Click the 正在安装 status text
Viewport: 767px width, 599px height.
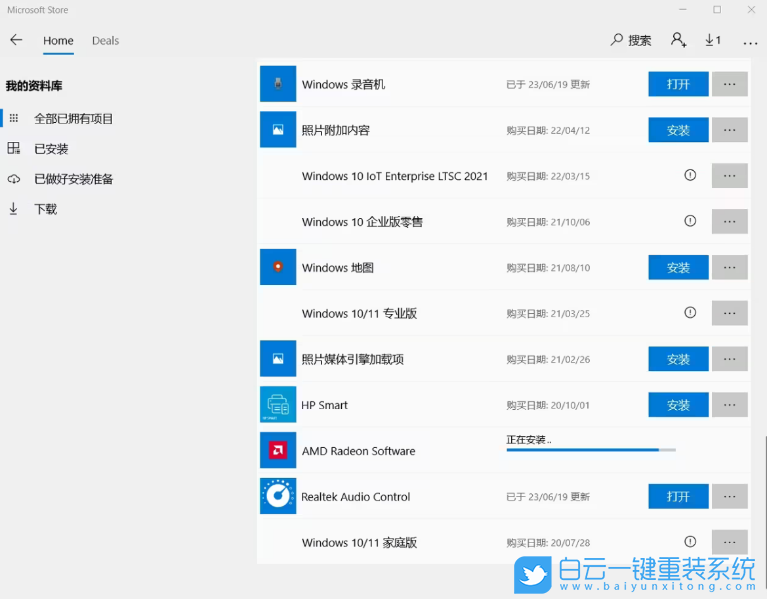529,440
